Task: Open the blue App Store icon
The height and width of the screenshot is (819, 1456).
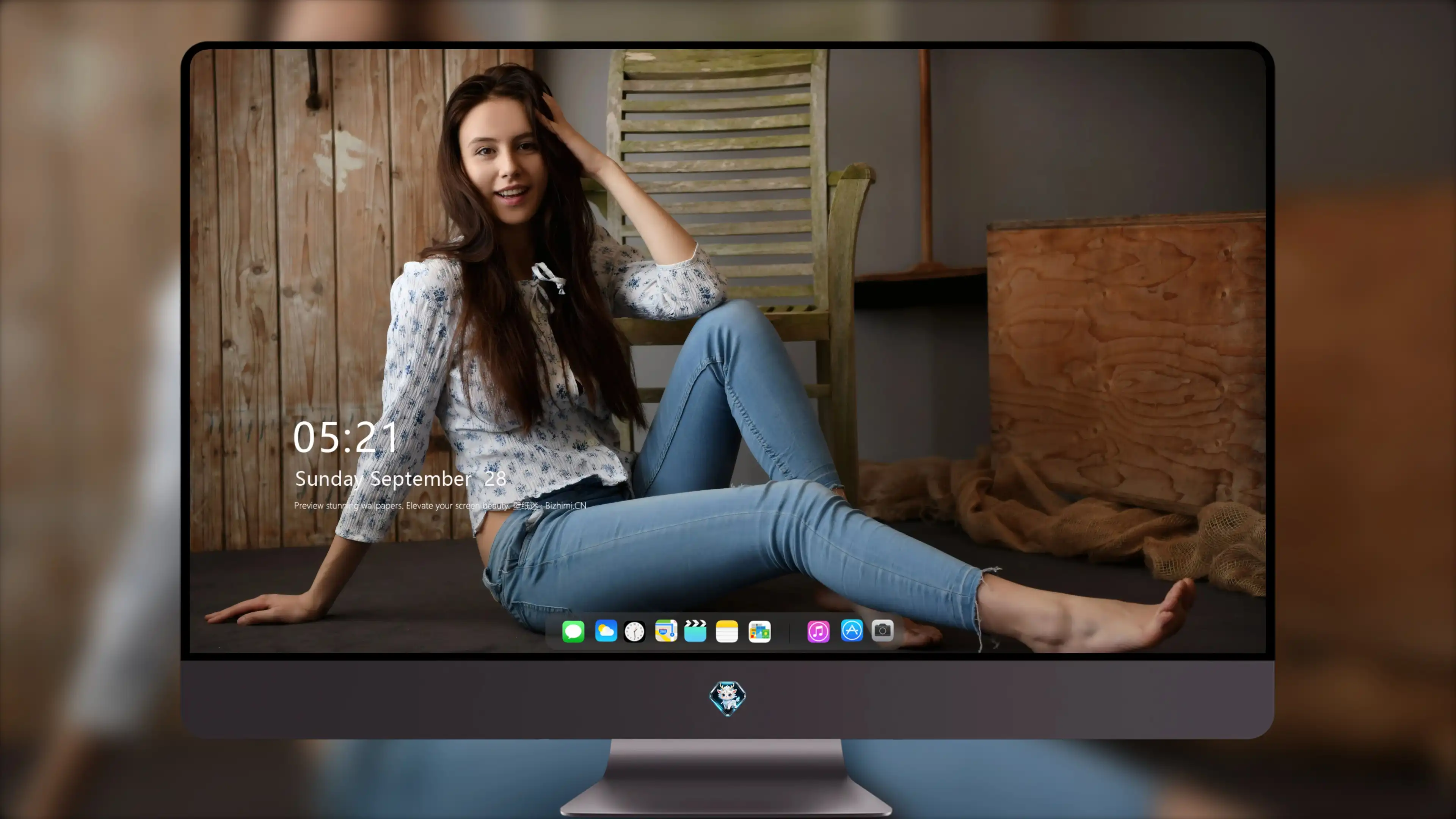Action: 852,630
